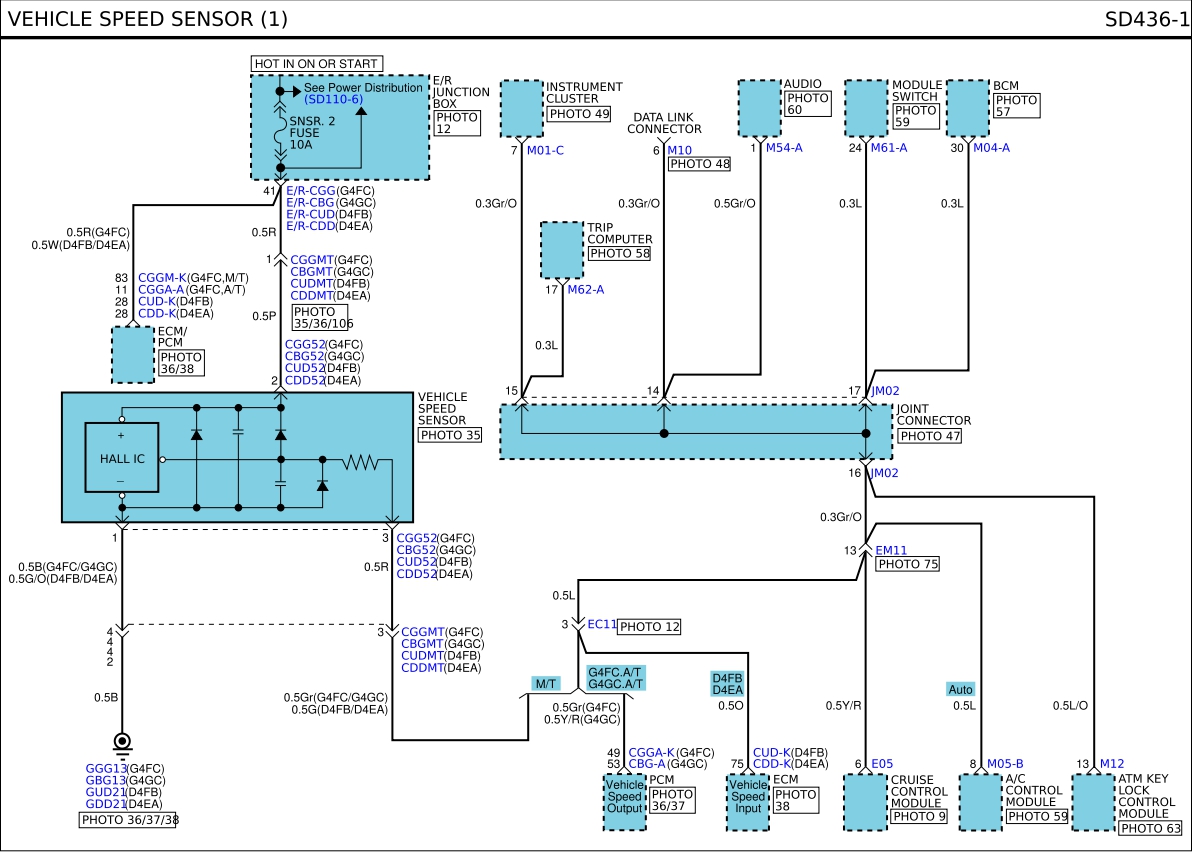Open the SD110-6 power distribution reference

pyautogui.click(x=334, y=100)
